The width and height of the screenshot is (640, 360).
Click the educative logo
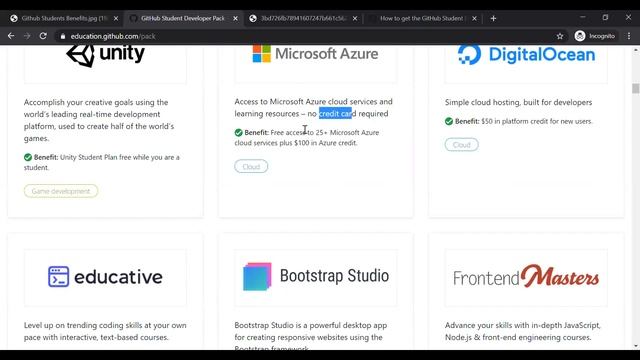[105, 277]
